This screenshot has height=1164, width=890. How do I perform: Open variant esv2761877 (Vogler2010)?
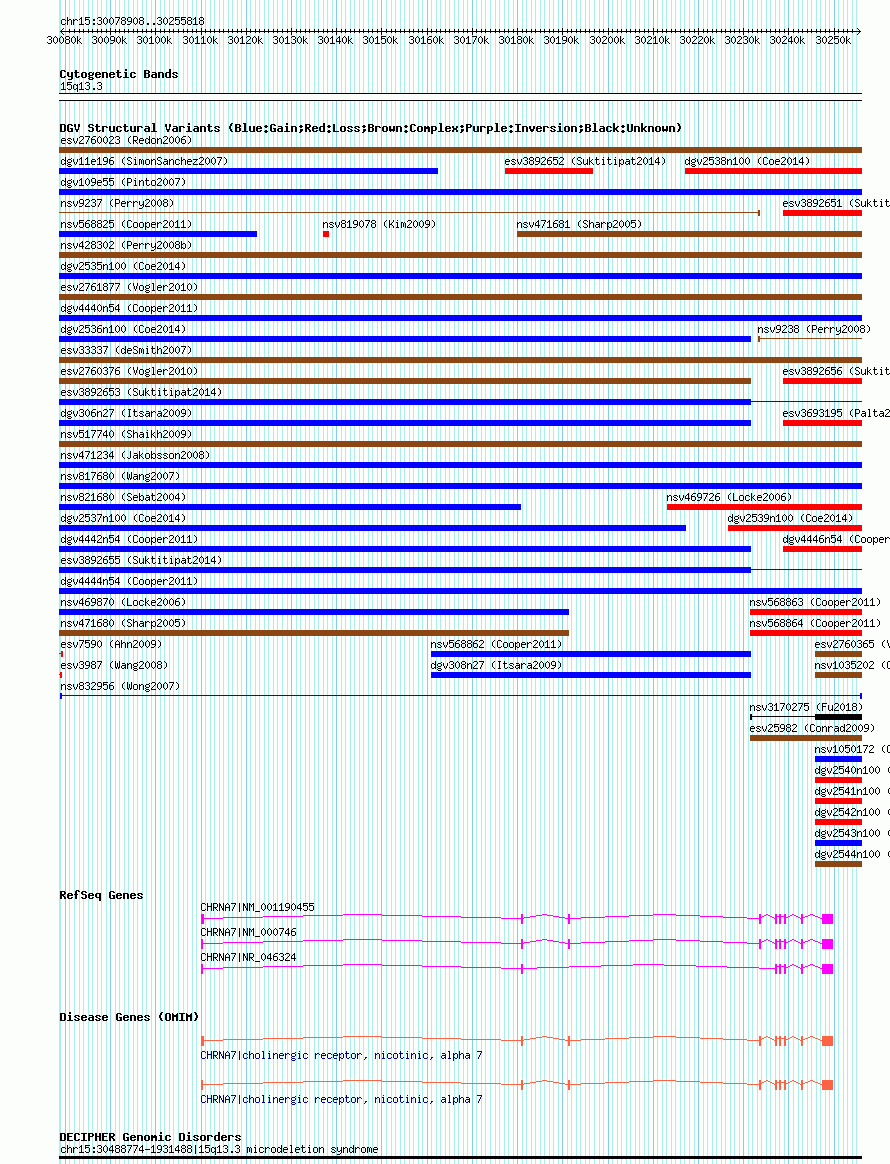(129, 287)
